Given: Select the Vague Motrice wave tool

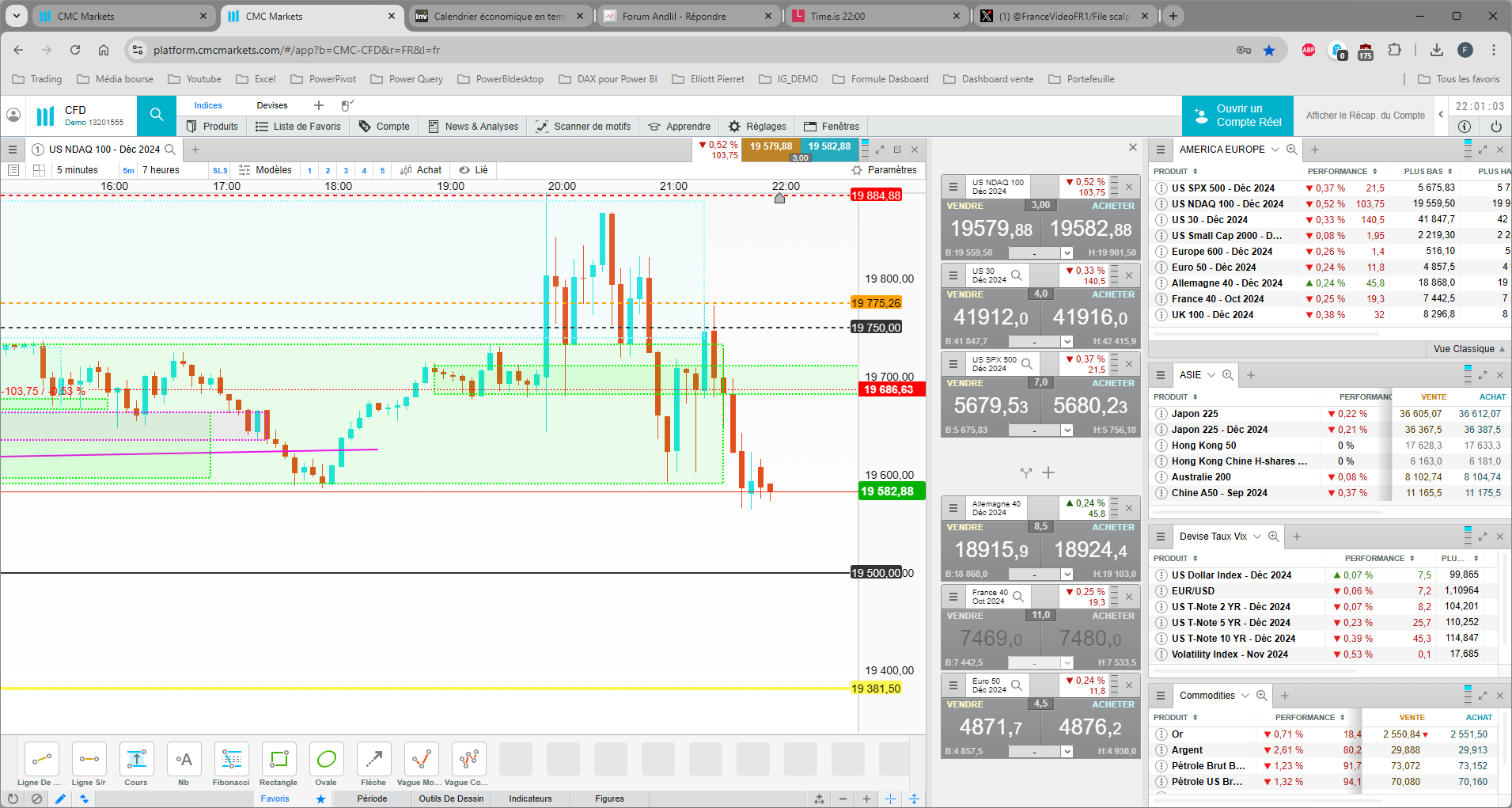Looking at the screenshot, I should click(421, 760).
